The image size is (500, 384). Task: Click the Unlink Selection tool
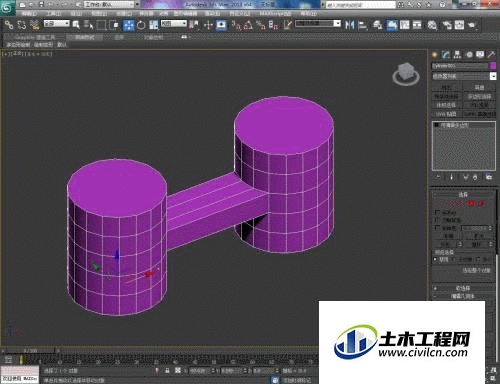(22, 25)
